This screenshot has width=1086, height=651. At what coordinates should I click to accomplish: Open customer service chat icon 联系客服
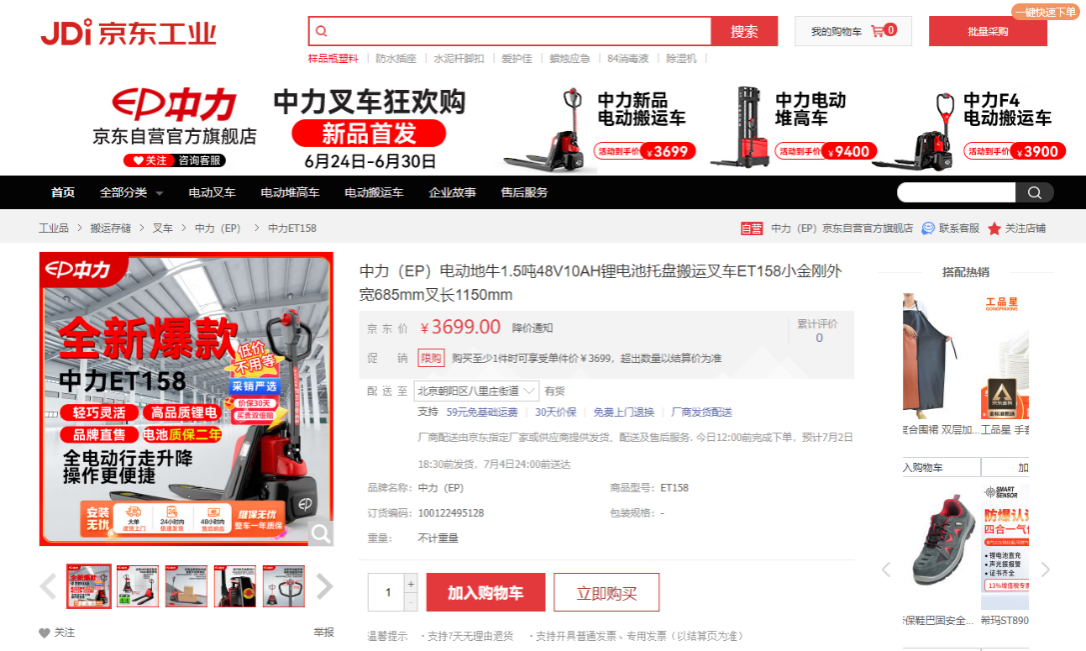[x=928, y=229]
